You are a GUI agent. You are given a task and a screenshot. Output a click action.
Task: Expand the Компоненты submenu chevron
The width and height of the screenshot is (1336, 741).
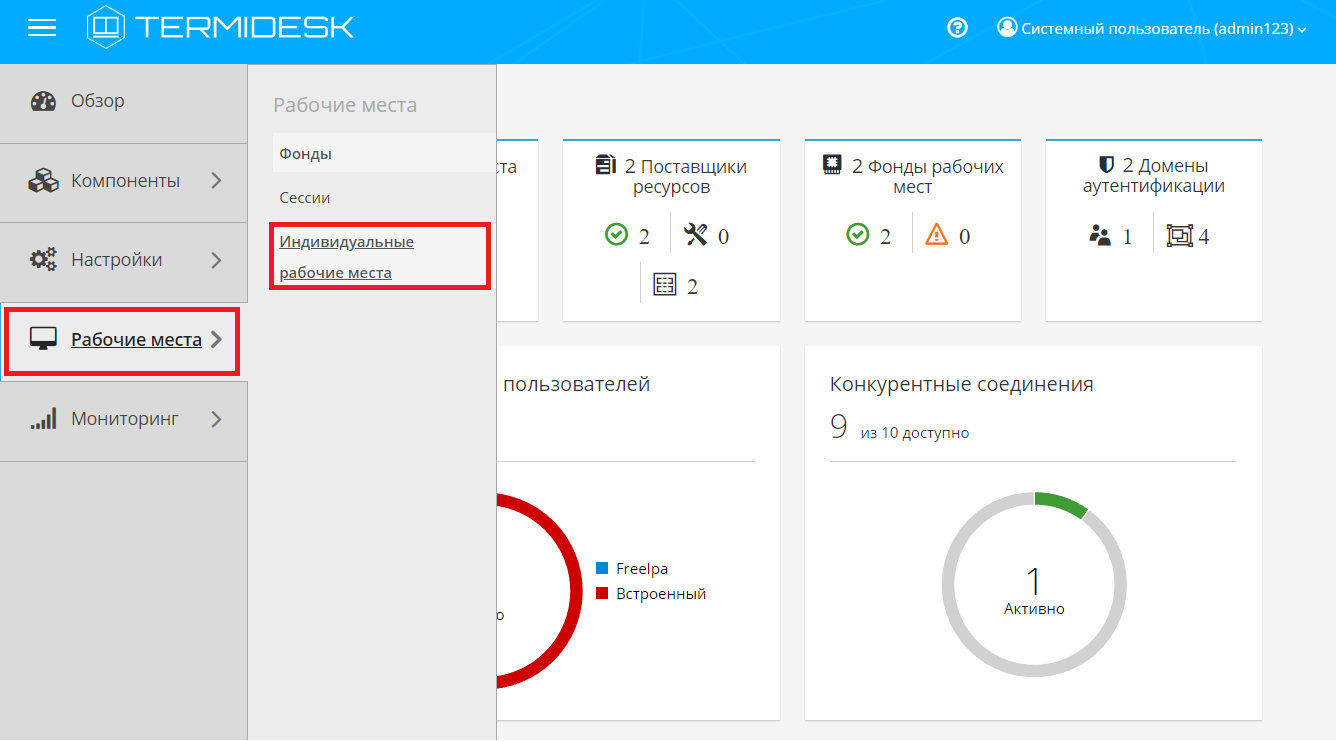click(x=217, y=181)
